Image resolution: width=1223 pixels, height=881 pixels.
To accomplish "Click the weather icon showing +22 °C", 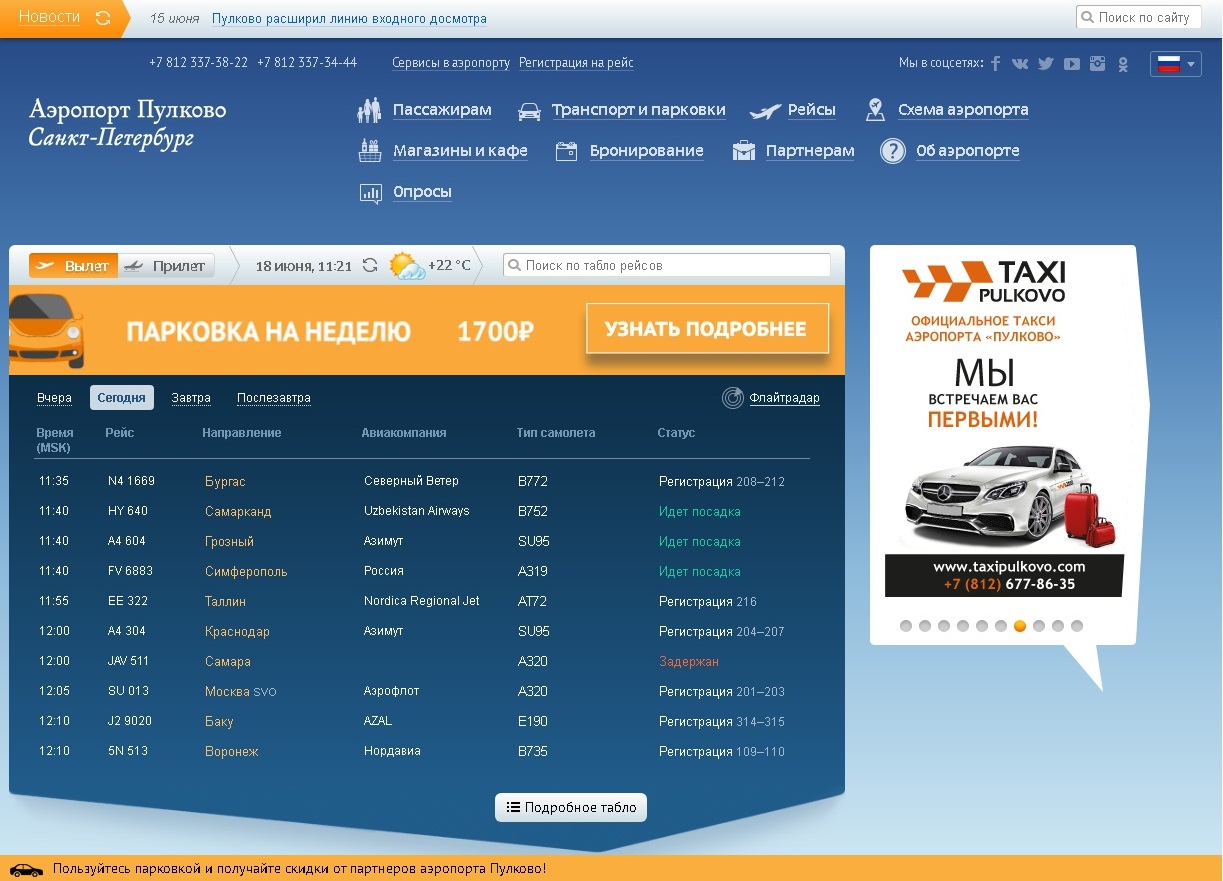I will point(407,266).
